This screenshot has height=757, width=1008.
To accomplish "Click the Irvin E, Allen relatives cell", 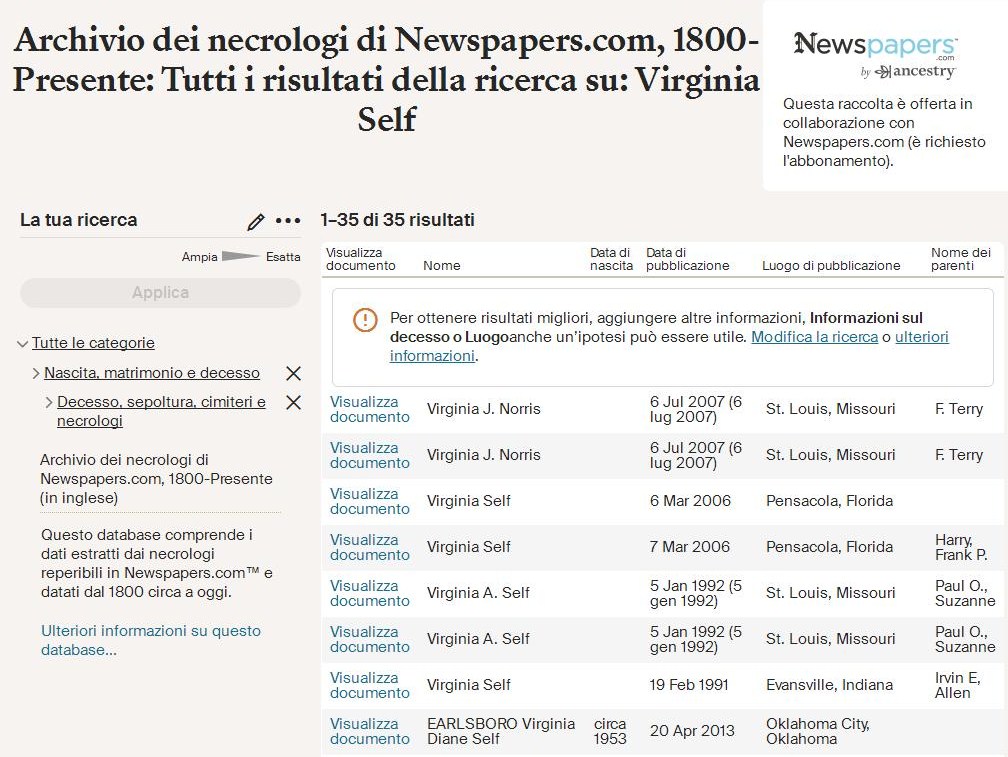I will [957, 685].
